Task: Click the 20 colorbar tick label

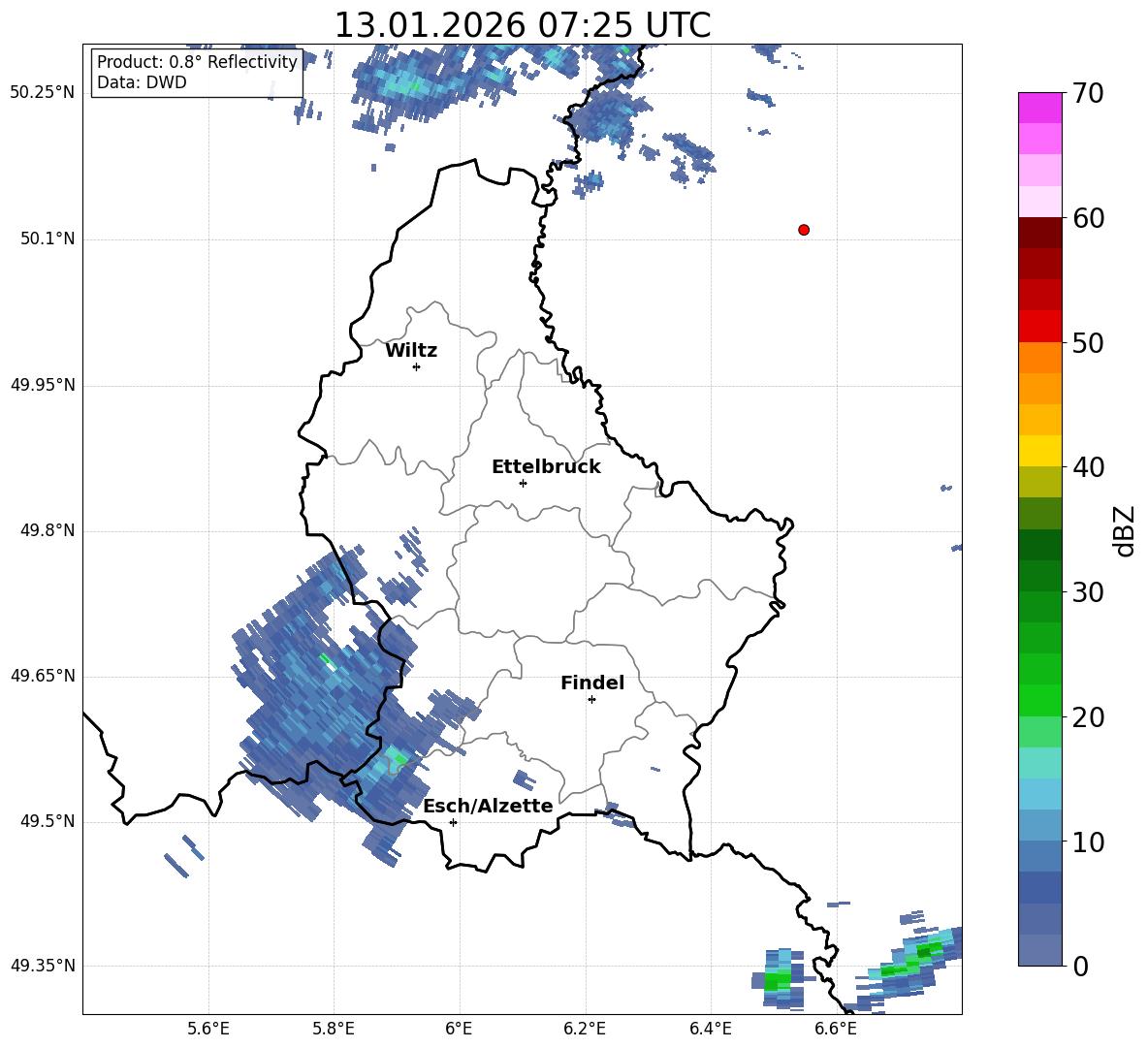Action: tap(1088, 716)
